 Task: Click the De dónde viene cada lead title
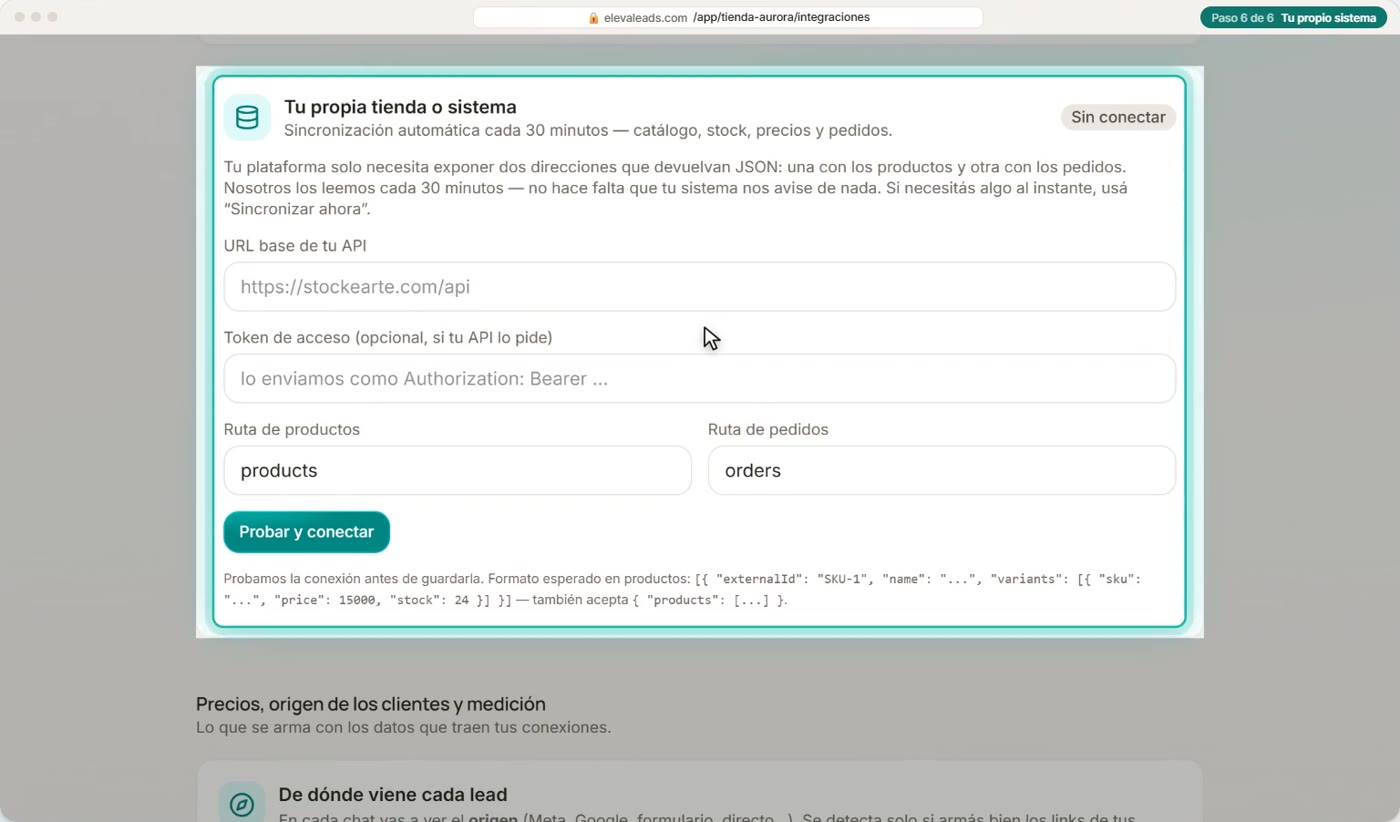(x=393, y=795)
